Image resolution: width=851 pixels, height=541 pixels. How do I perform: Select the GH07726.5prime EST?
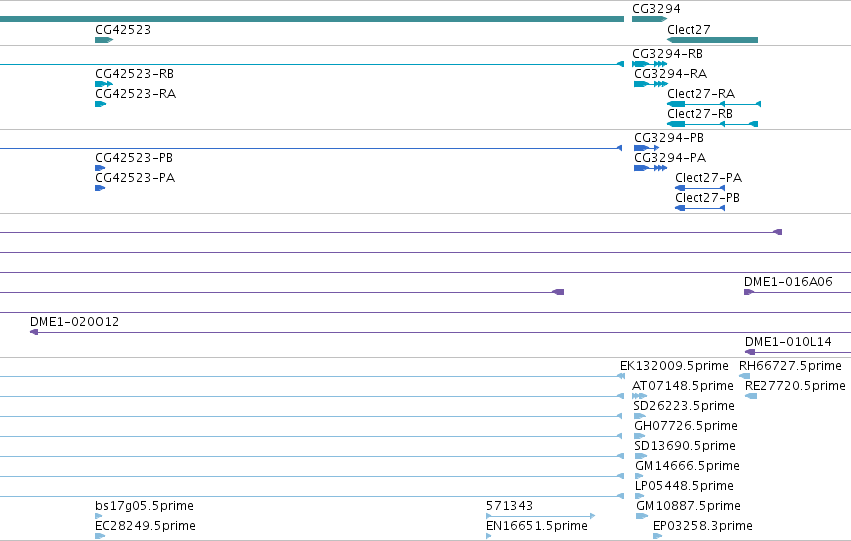pos(686,426)
